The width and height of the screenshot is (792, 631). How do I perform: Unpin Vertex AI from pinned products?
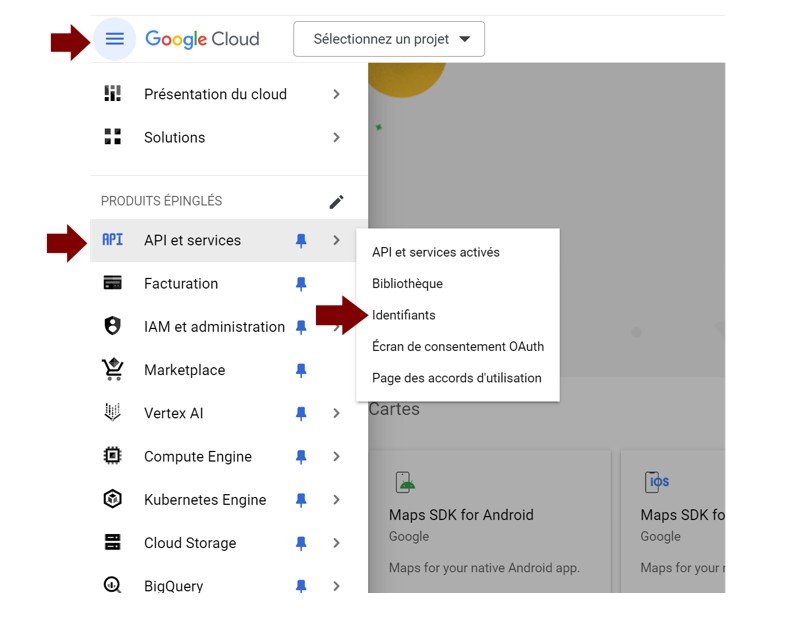click(301, 414)
